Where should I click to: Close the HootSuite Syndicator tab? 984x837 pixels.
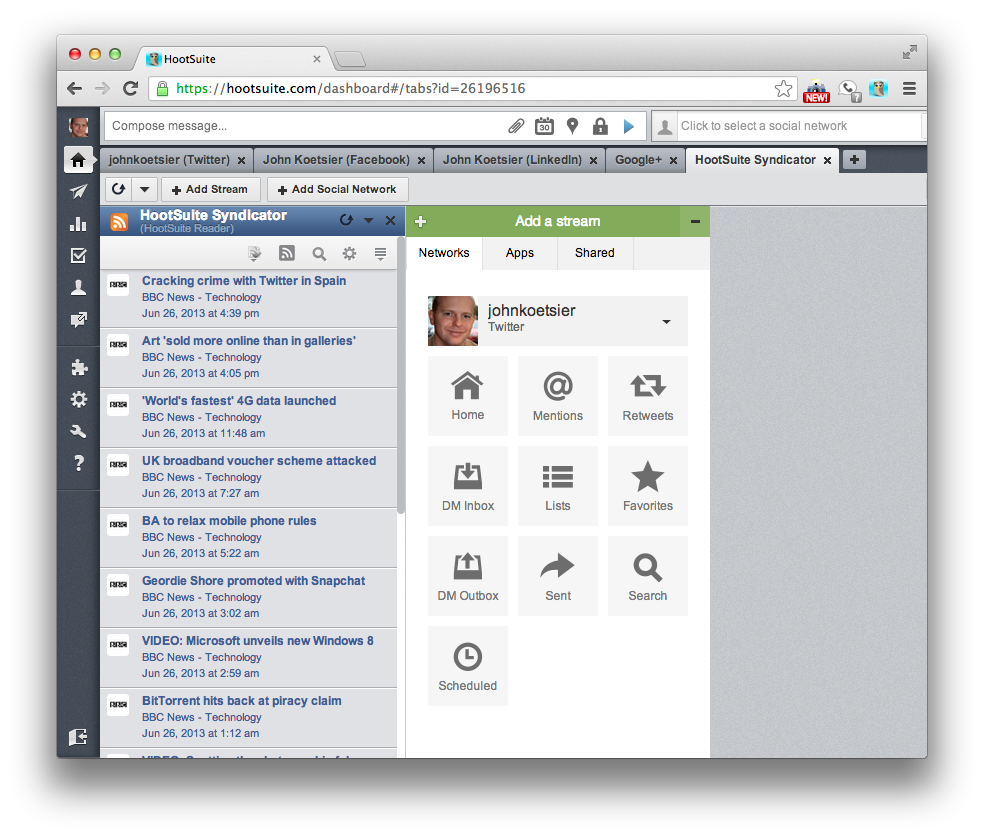(827, 161)
